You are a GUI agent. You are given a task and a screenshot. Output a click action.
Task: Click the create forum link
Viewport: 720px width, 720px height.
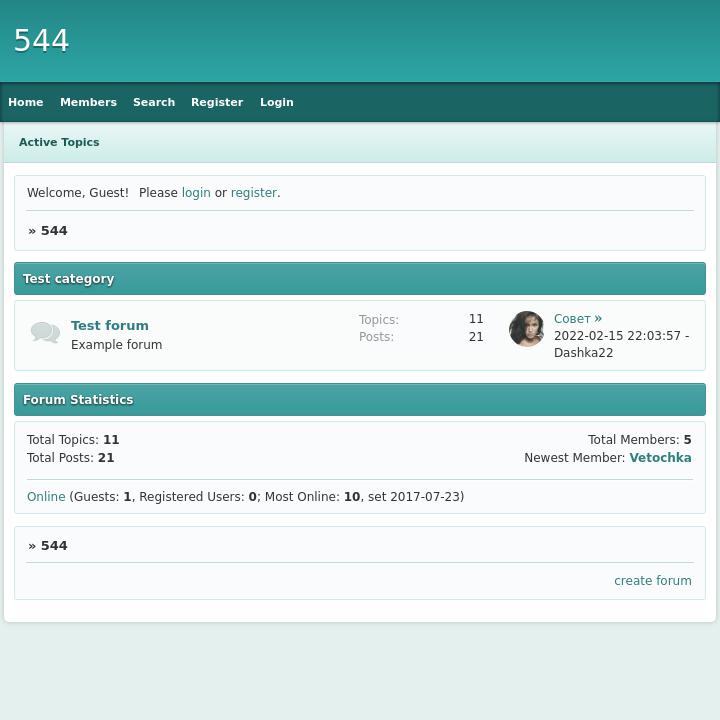click(652, 581)
